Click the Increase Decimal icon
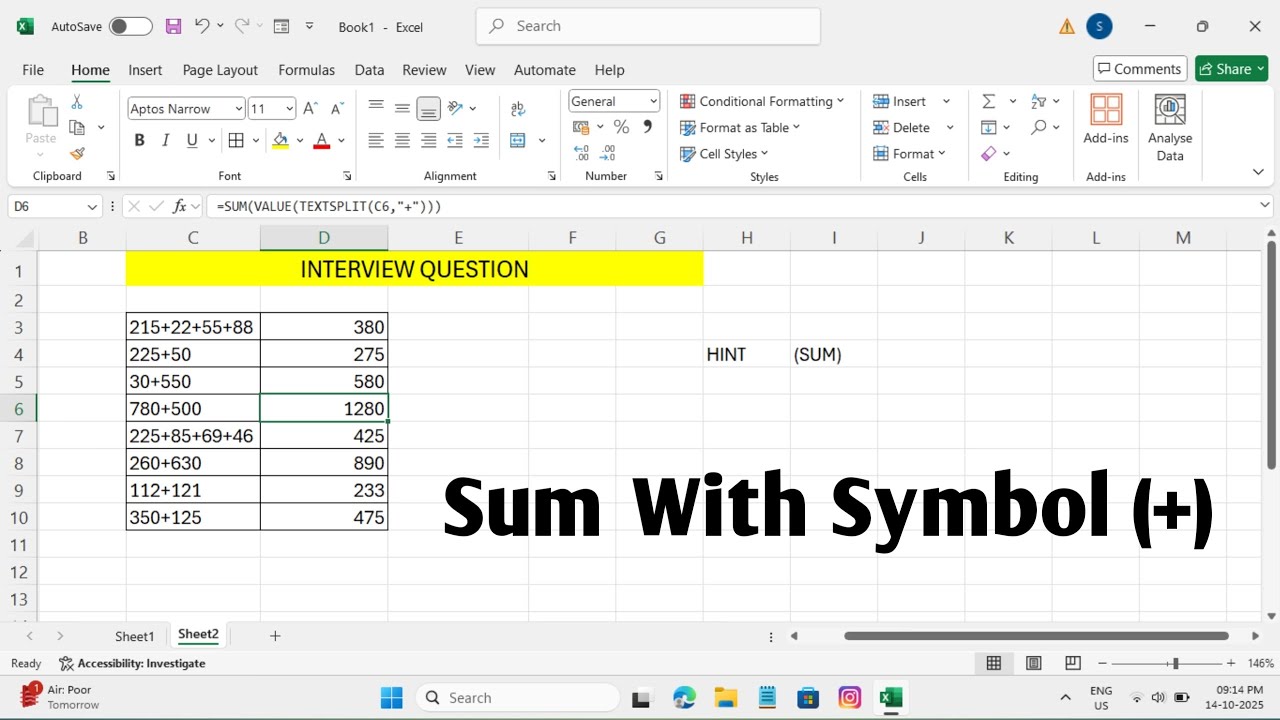 [582, 153]
